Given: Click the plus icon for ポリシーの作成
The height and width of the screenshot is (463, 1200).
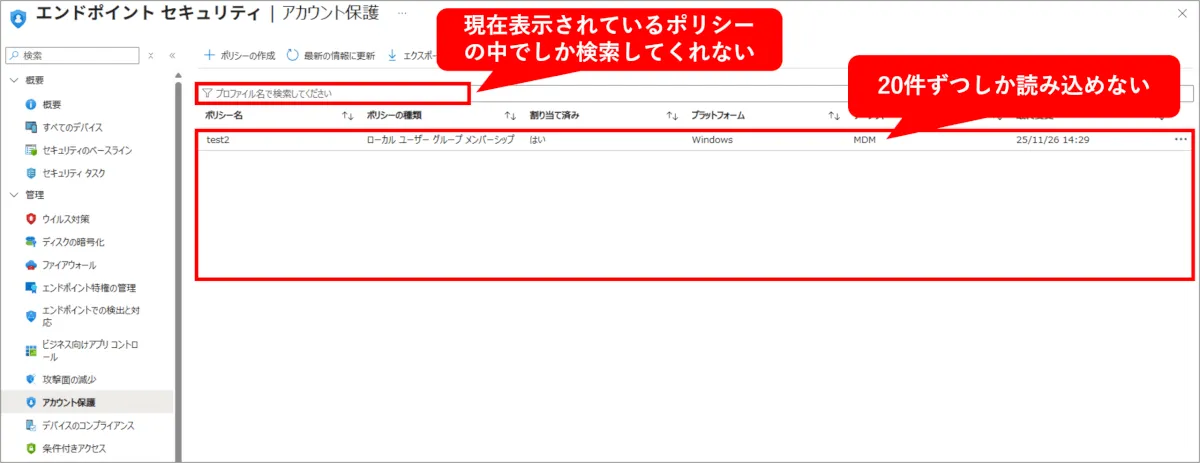Looking at the screenshot, I should click(209, 55).
